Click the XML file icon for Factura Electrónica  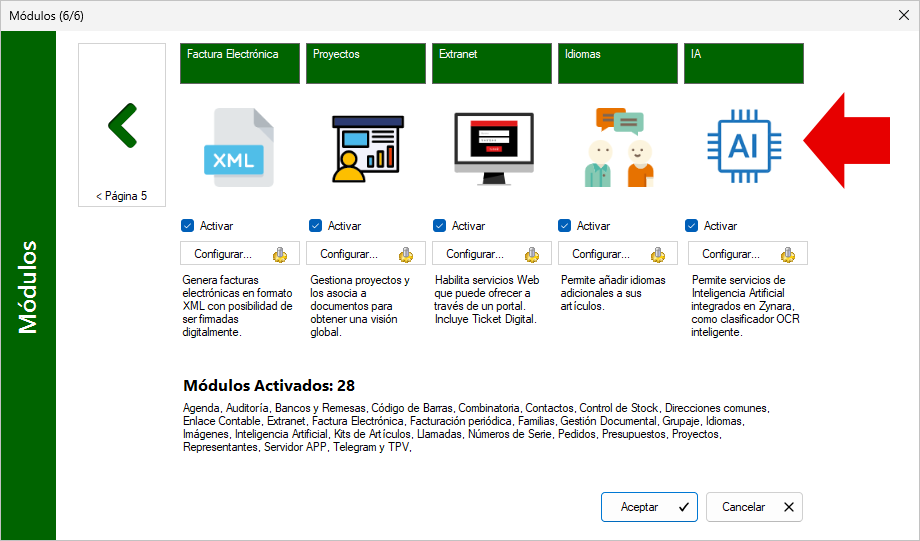pos(239,147)
